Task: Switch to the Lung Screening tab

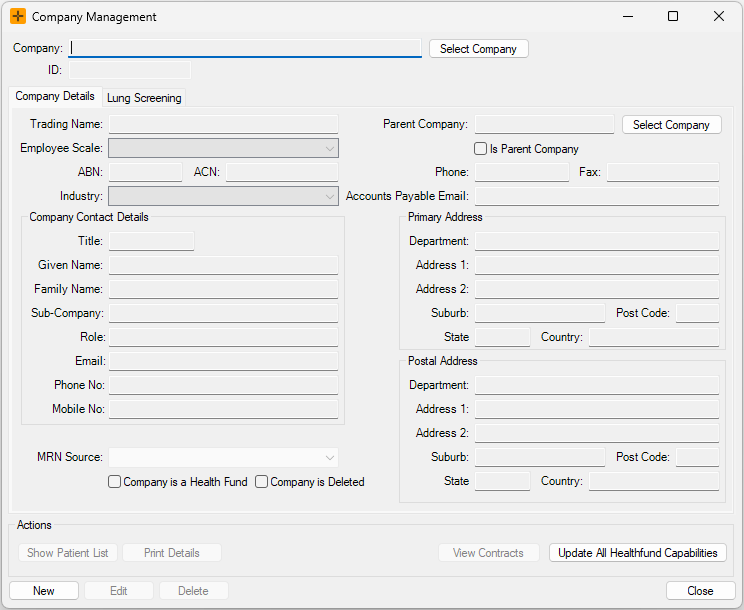Action: click(x=144, y=98)
